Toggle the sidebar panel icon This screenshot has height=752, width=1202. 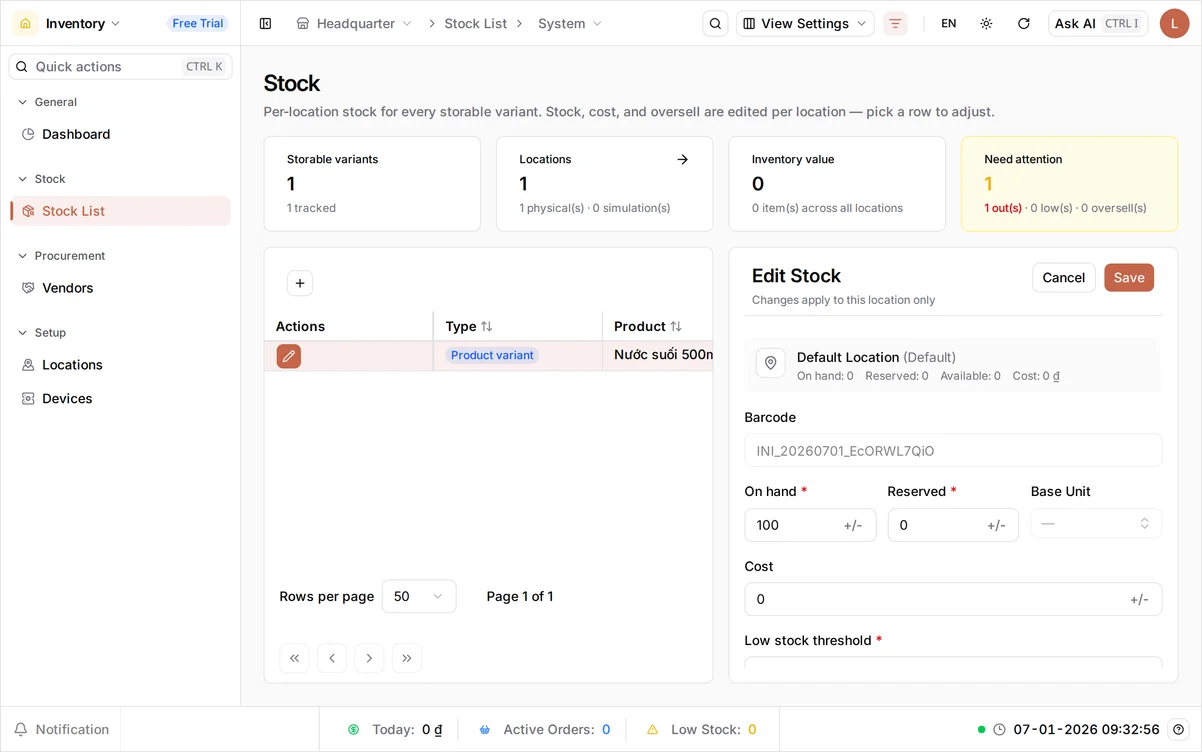pyautogui.click(x=265, y=23)
